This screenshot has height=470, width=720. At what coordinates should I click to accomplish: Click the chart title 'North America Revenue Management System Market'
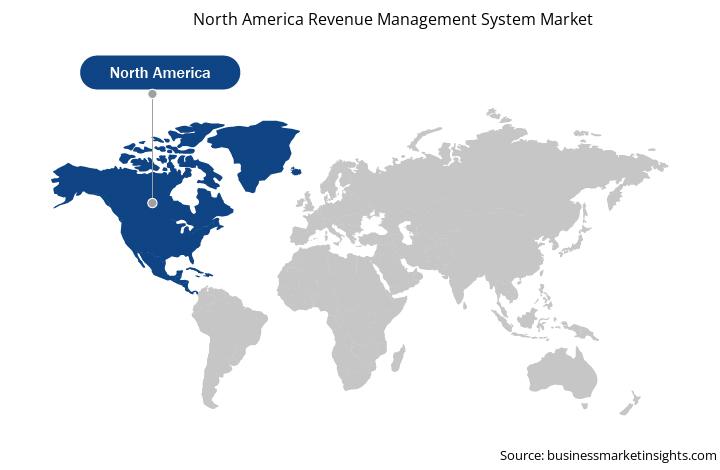coord(393,19)
